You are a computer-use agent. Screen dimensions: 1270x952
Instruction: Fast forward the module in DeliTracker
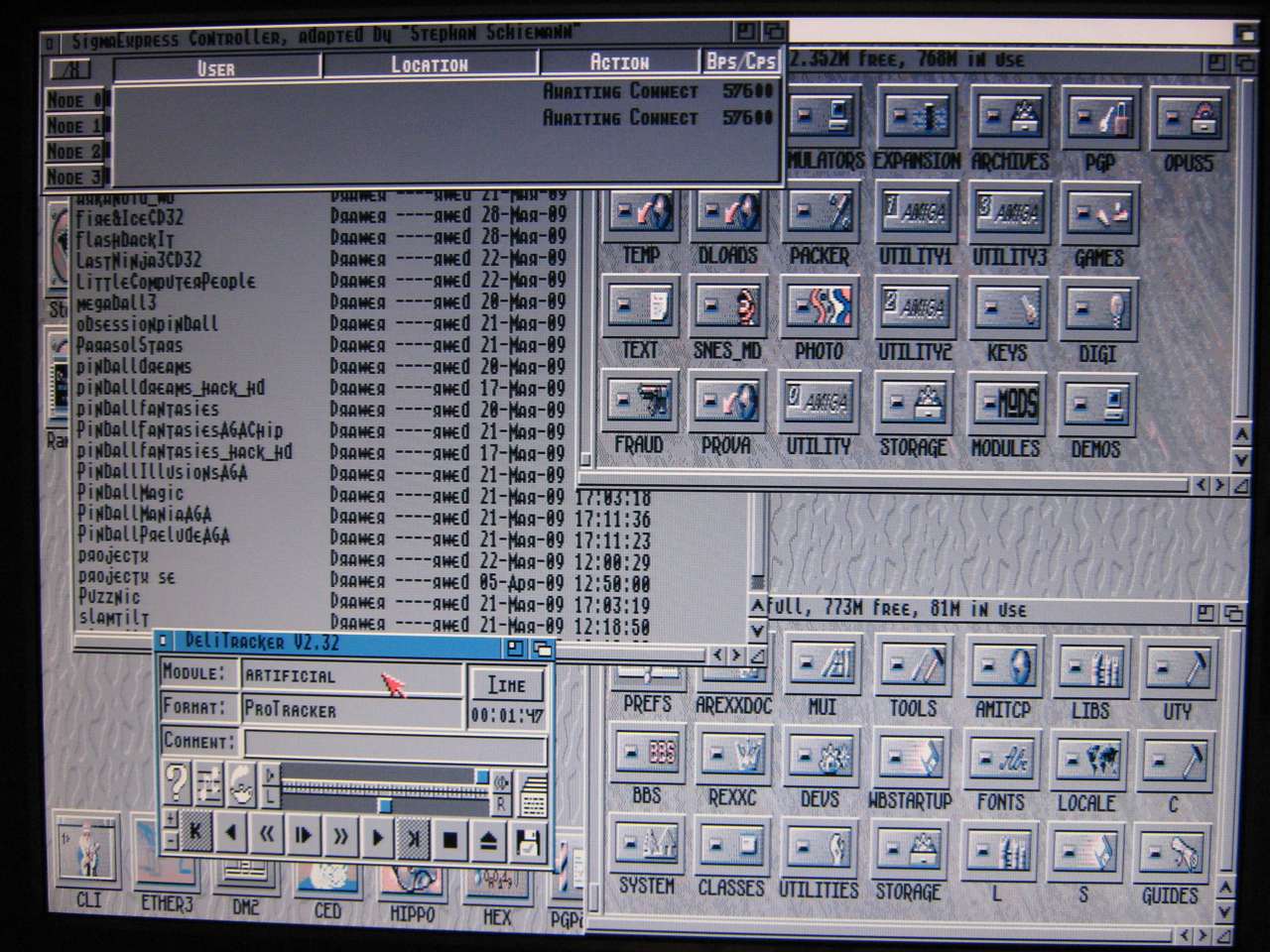click(x=340, y=838)
